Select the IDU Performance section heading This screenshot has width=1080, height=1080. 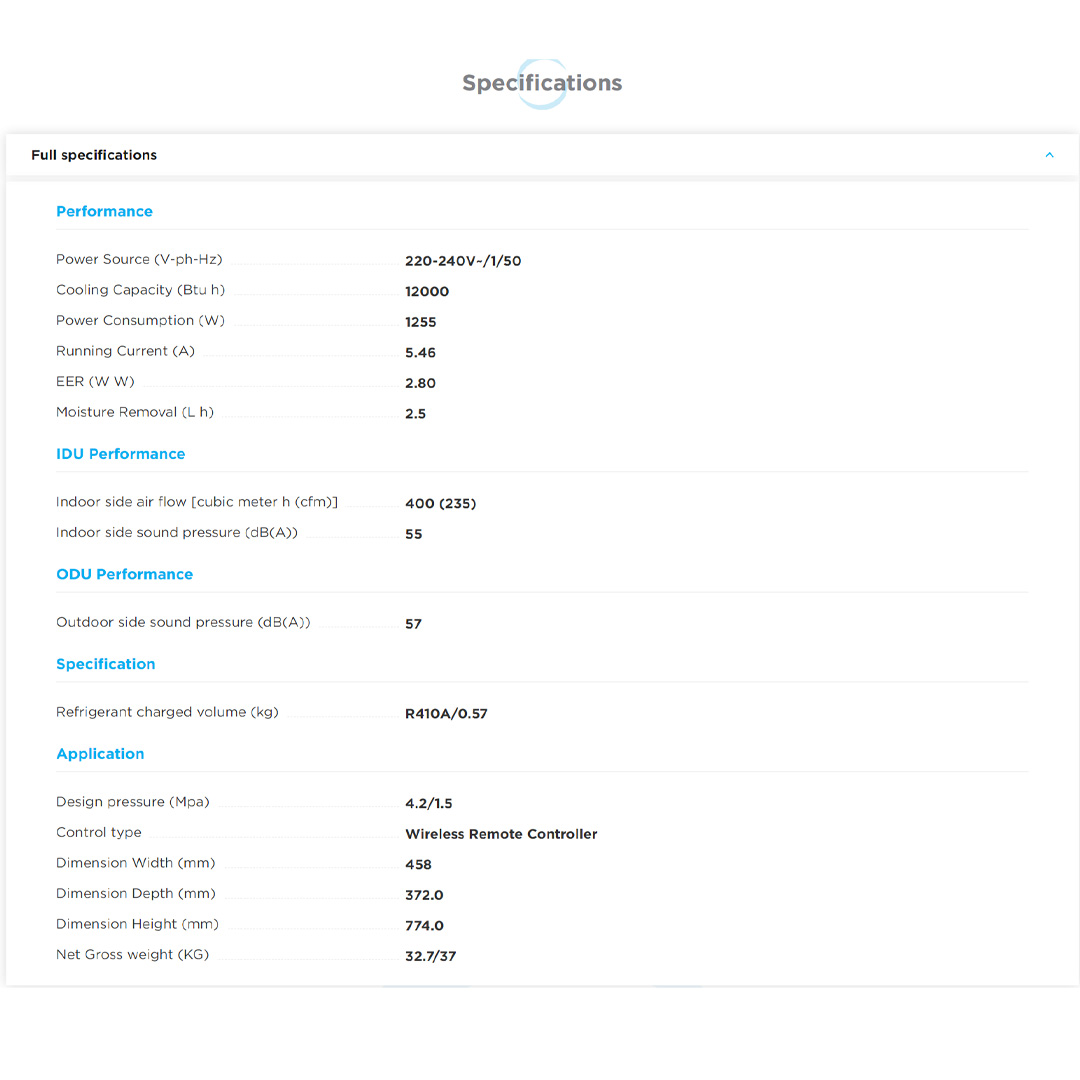[x=120, y=454]
